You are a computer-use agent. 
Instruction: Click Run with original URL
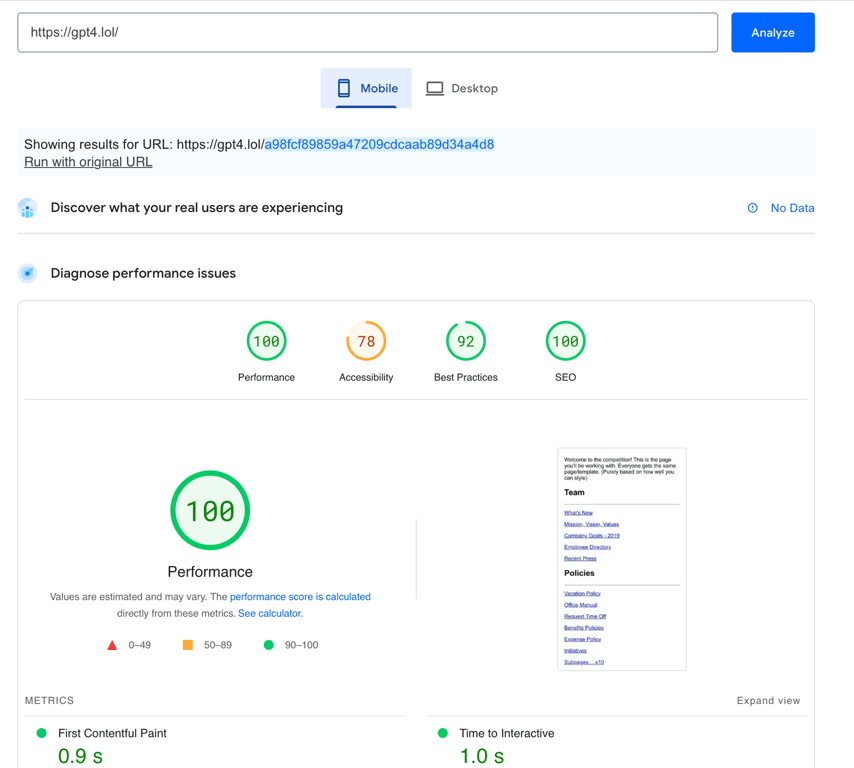coord(88,162)
